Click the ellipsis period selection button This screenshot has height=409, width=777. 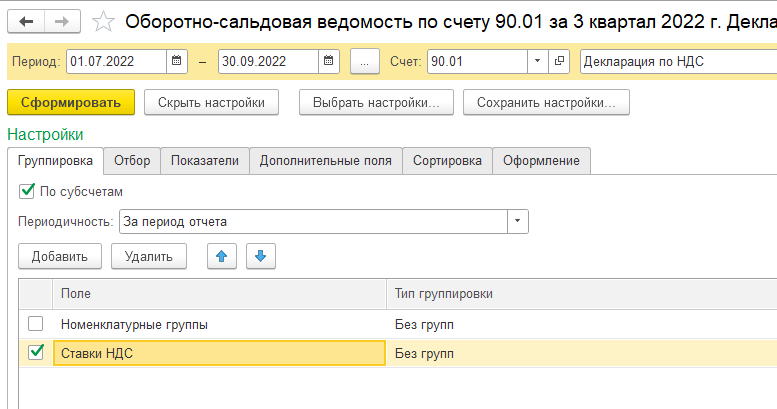tap(364, 61)
